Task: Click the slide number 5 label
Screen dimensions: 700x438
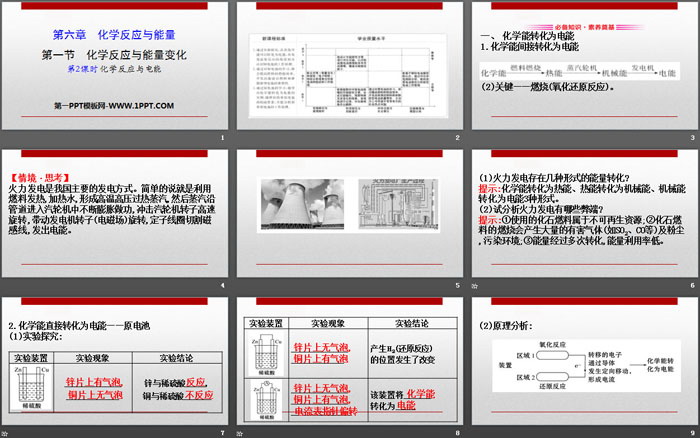Action: (x=455, y=285)
